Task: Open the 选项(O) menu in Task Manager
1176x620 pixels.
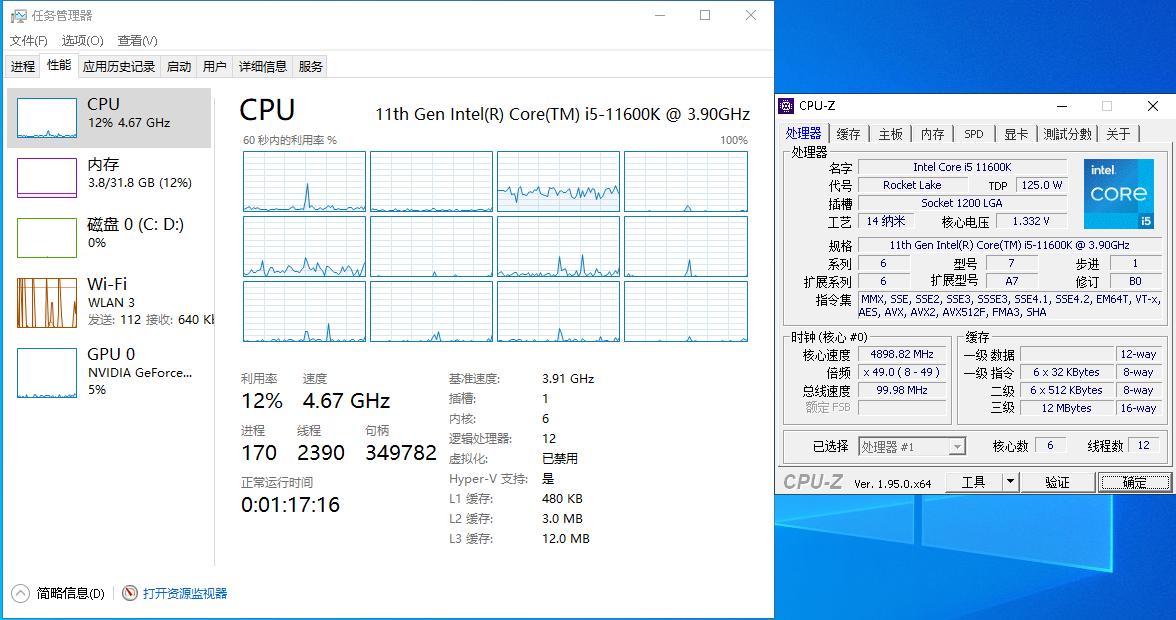Action: coord(82,40)
